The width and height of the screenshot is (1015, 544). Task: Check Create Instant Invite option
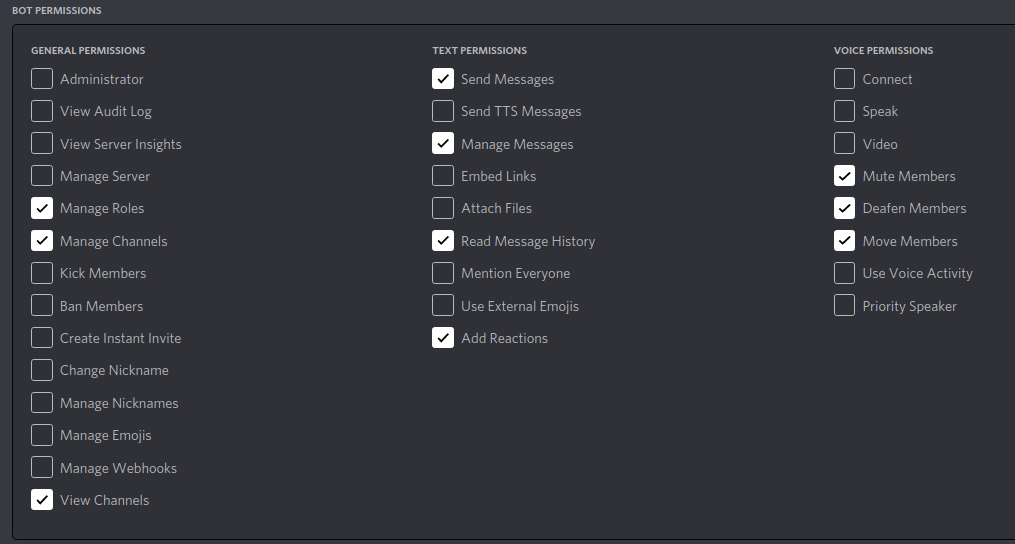pyautogui.click(x=42, y=338)
